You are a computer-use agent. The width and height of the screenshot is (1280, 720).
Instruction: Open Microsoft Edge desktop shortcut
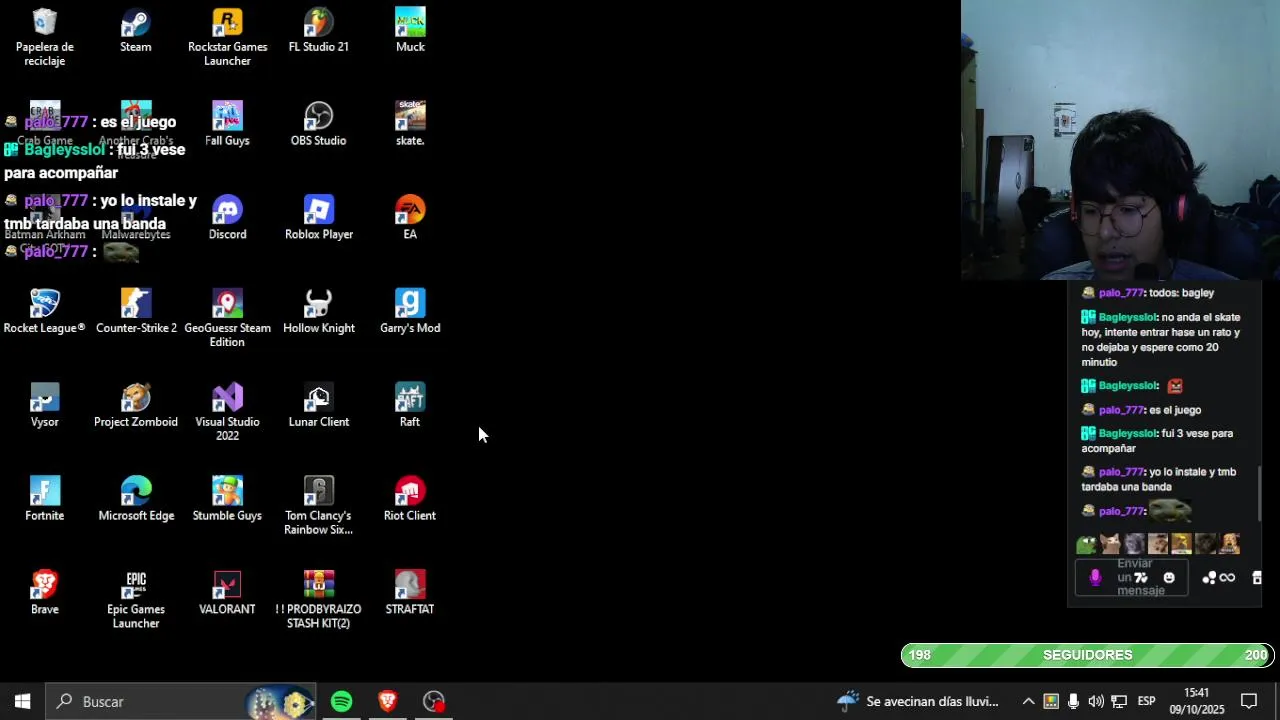point(136,500)
